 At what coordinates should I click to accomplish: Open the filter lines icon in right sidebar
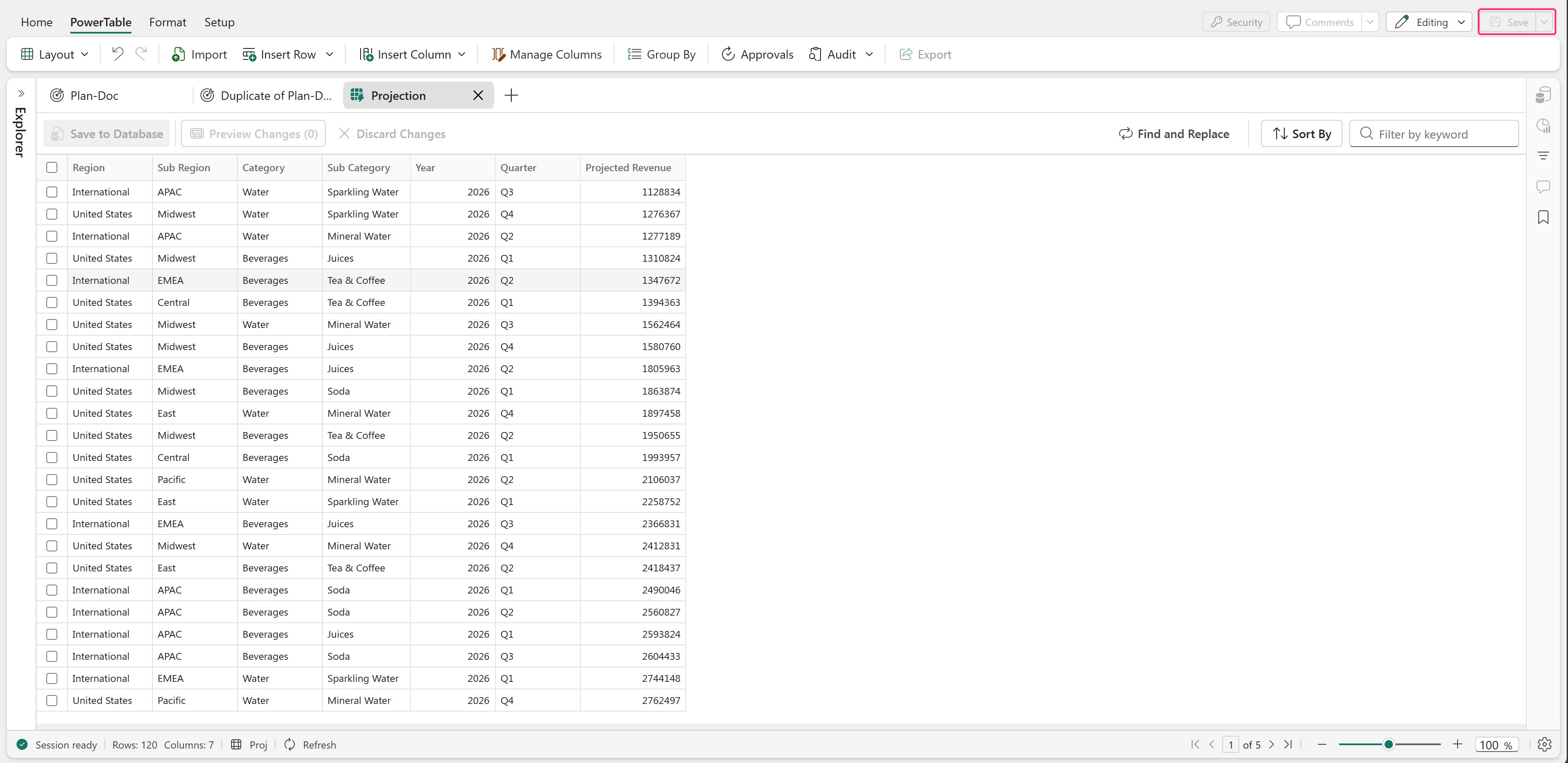click(x=1543, y=156)
